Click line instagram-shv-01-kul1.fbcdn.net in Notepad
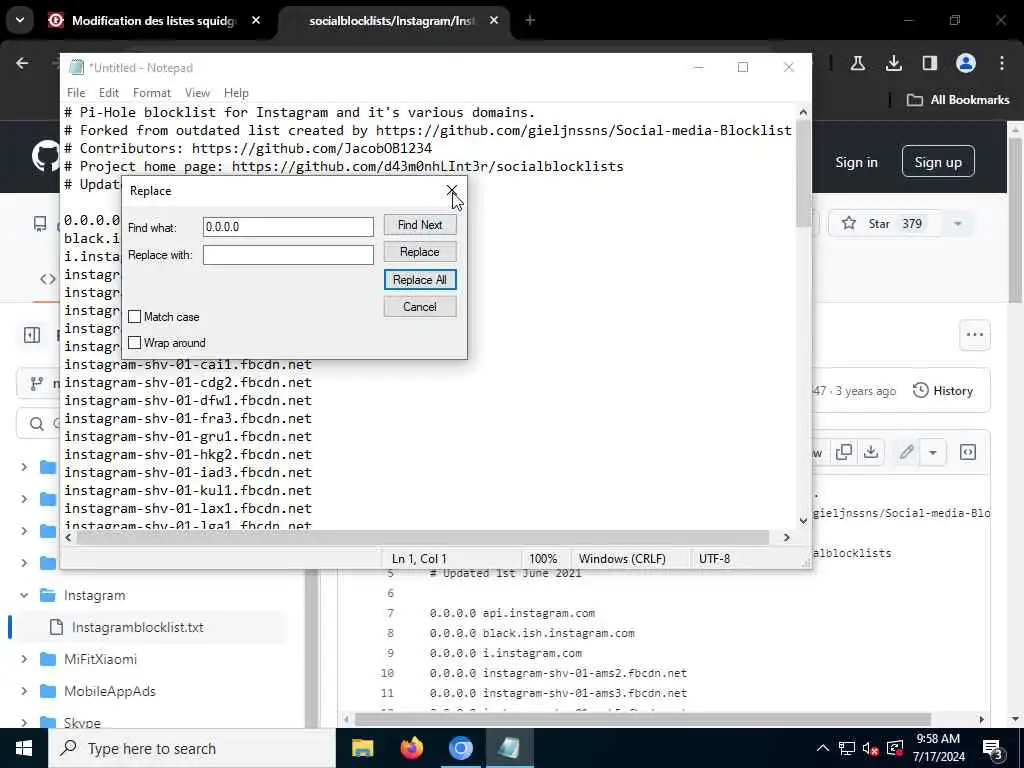 188,490
